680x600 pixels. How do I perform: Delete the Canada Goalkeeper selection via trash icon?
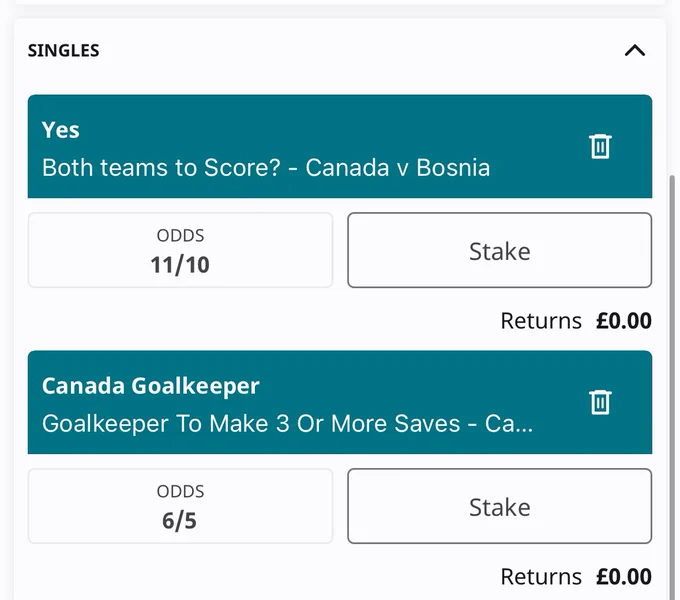(x=600, y=402)
